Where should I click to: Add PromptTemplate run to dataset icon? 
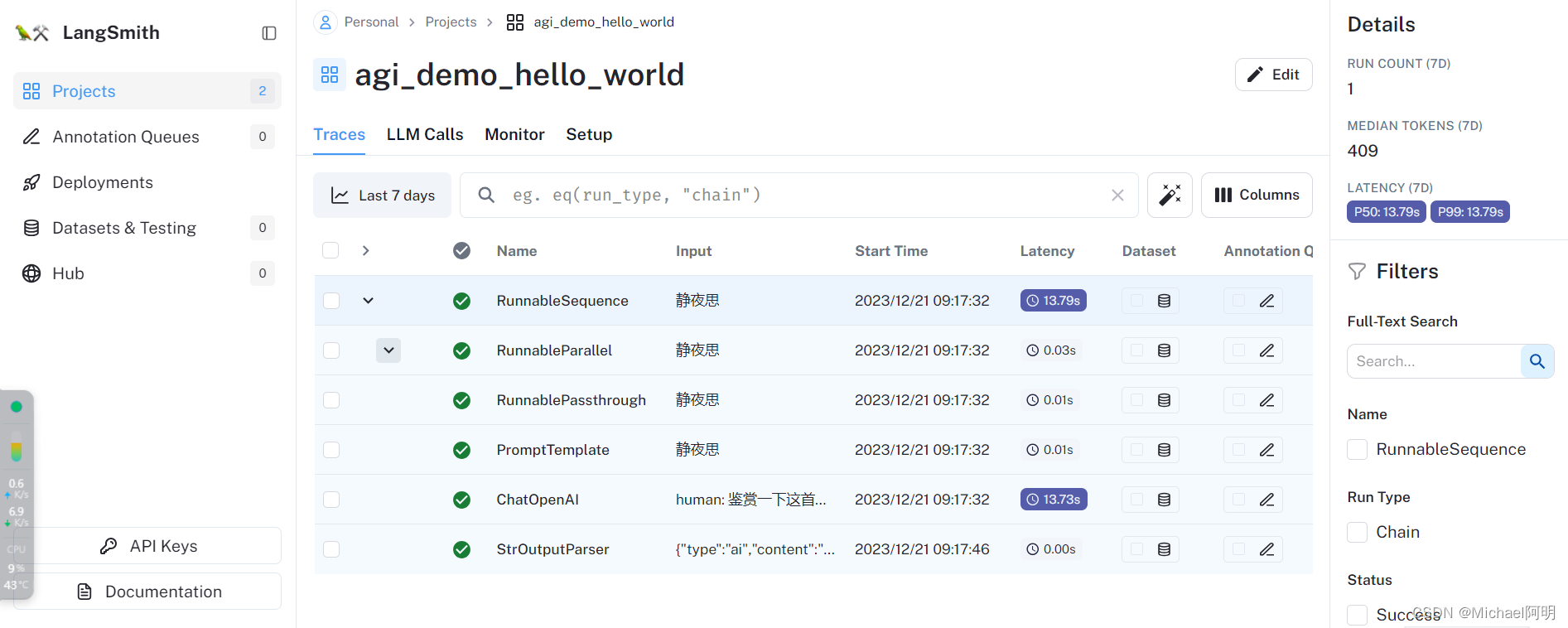pos(1164,450)
